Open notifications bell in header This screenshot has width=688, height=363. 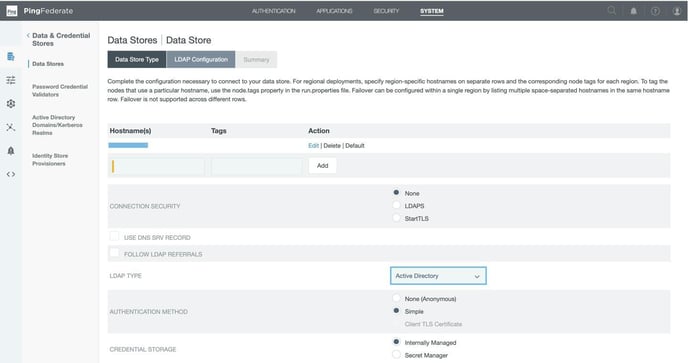[x=634, y=11]
